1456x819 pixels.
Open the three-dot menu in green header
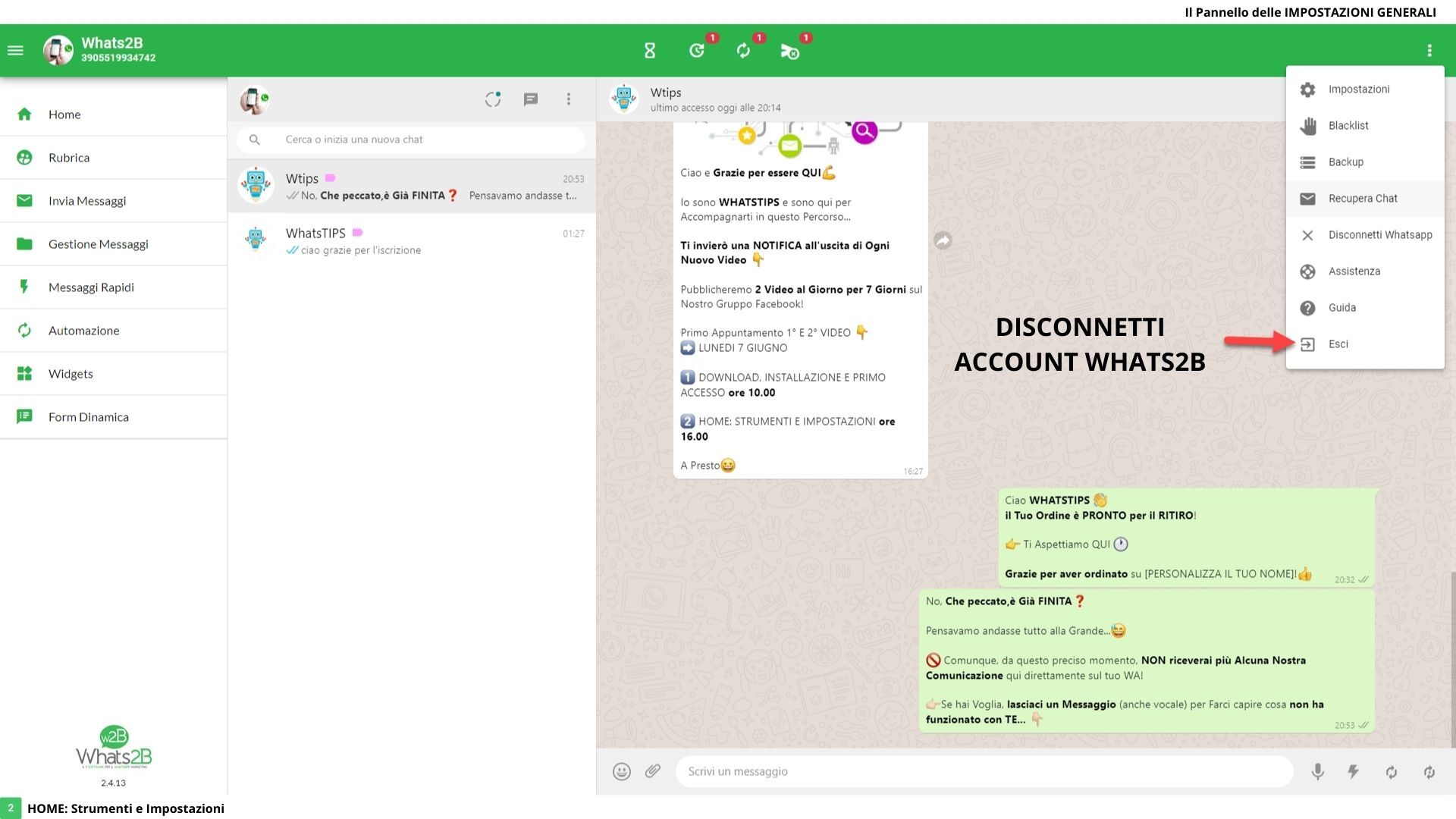point(1429,51)
